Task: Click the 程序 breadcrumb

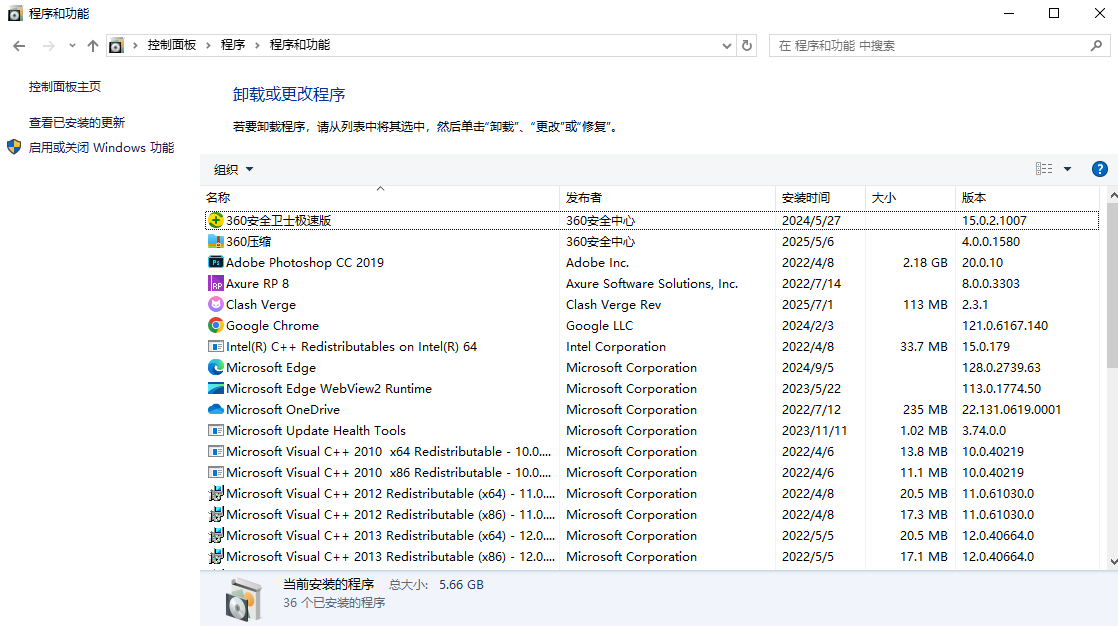Action: pyautogui.click(x=233, y=45)
